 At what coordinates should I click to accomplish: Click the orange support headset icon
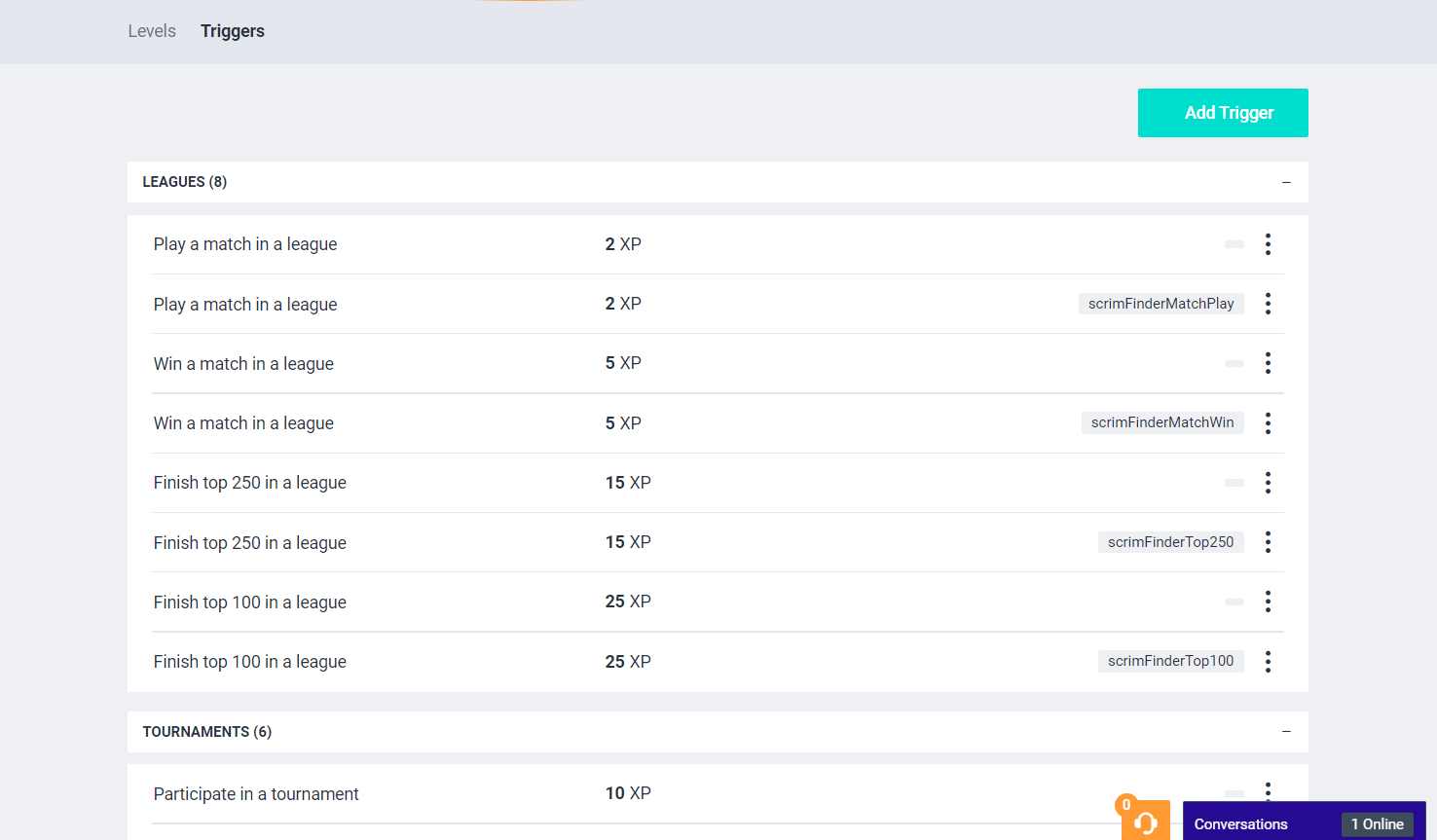[x=1146, y=822]
